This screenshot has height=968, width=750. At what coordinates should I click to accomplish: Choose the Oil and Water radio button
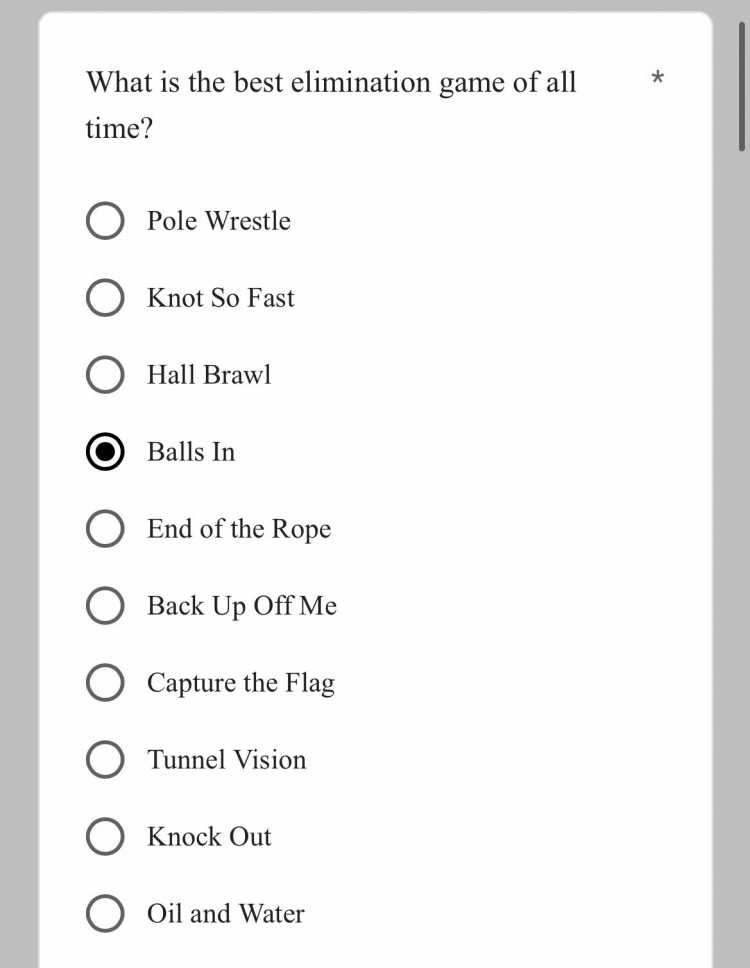[105, 914]
